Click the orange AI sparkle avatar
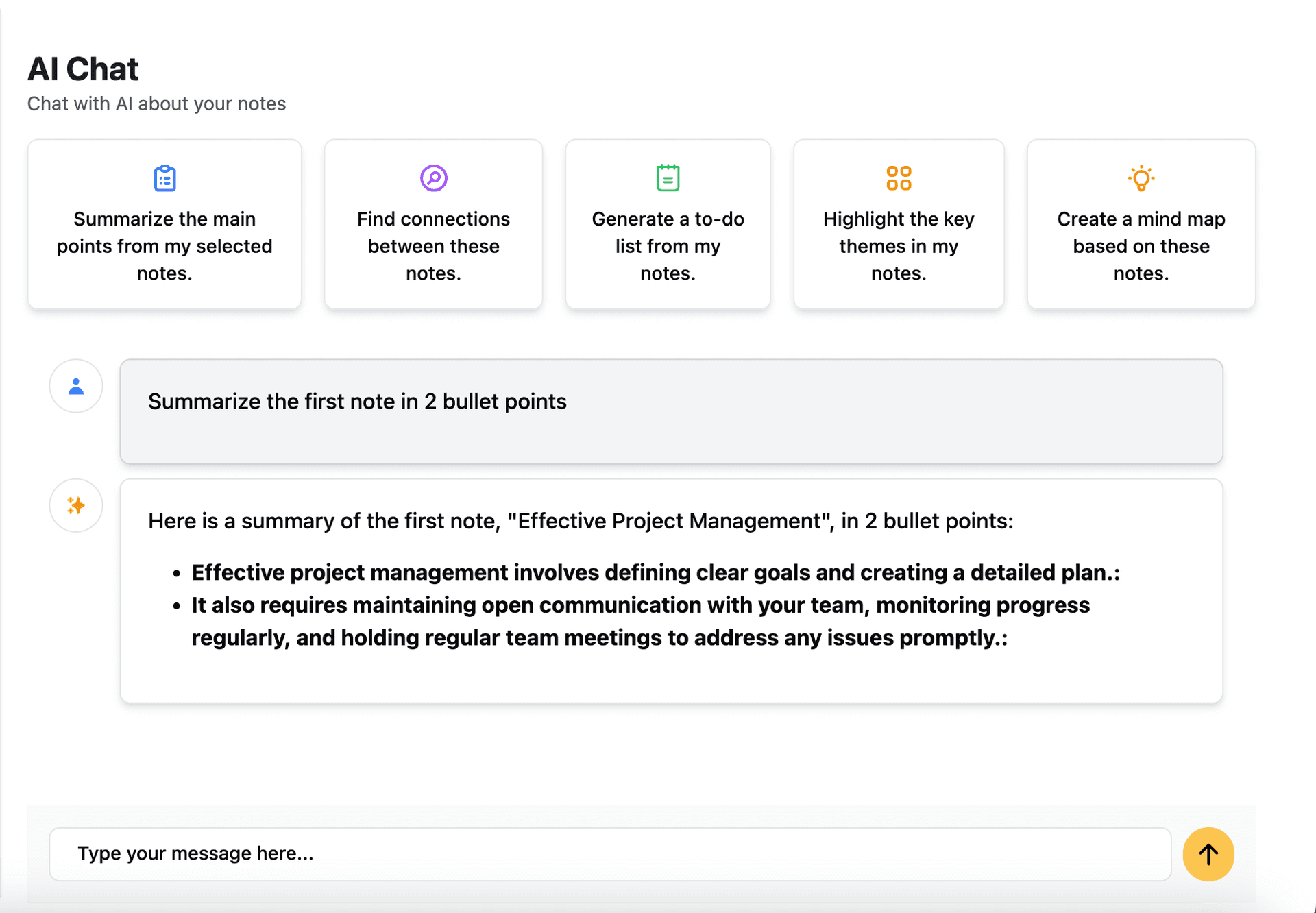 (x=76, y=506)
